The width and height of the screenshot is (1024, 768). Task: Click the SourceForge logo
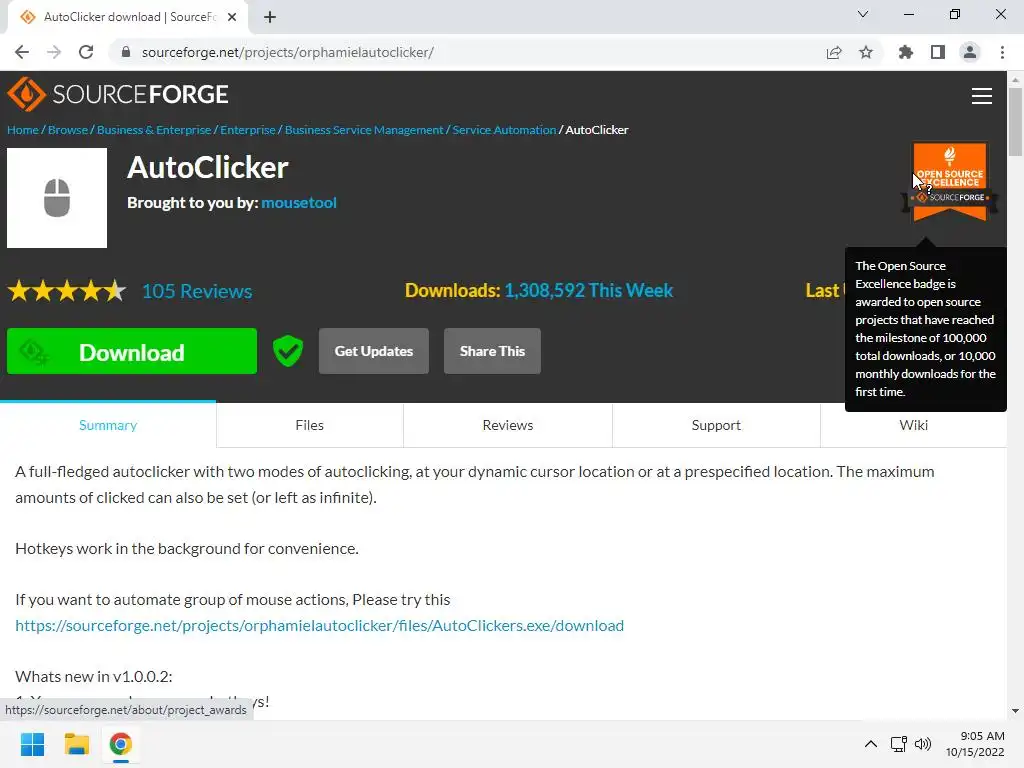pyautogui.click(x=118, y=94)
